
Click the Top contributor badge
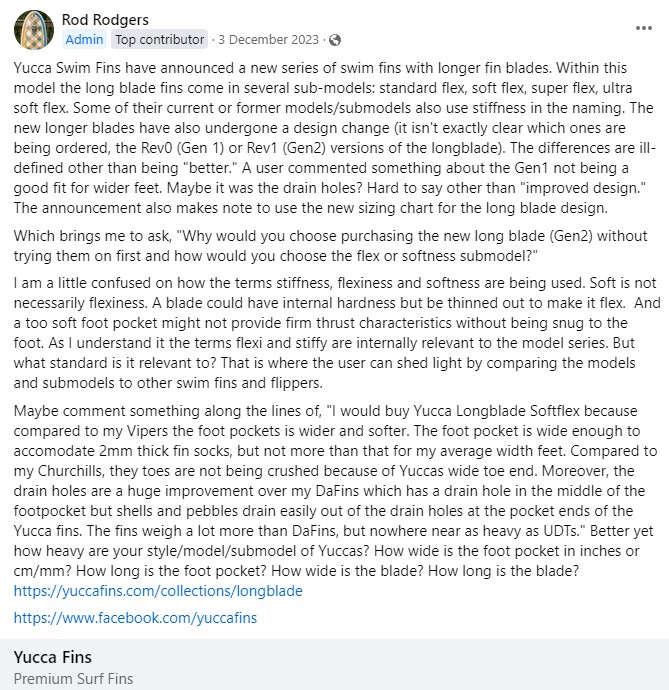[x=159, y=40]
